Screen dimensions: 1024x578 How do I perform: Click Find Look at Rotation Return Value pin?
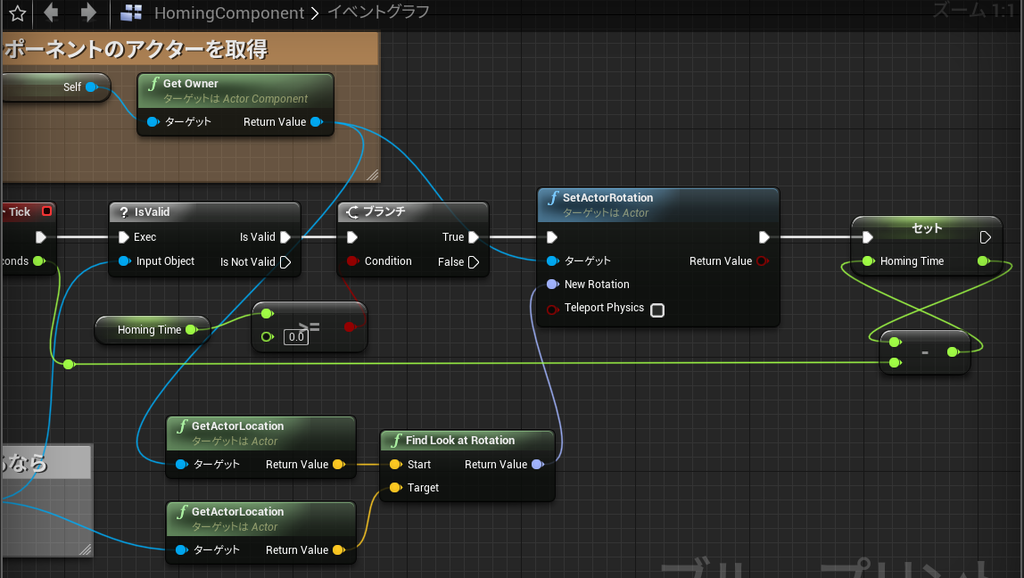point(537,464)
